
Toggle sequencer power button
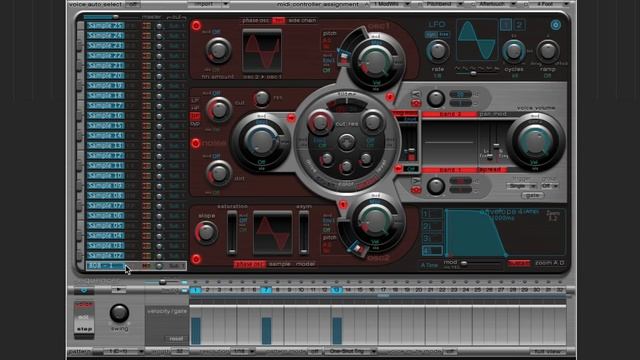point(84,291)
